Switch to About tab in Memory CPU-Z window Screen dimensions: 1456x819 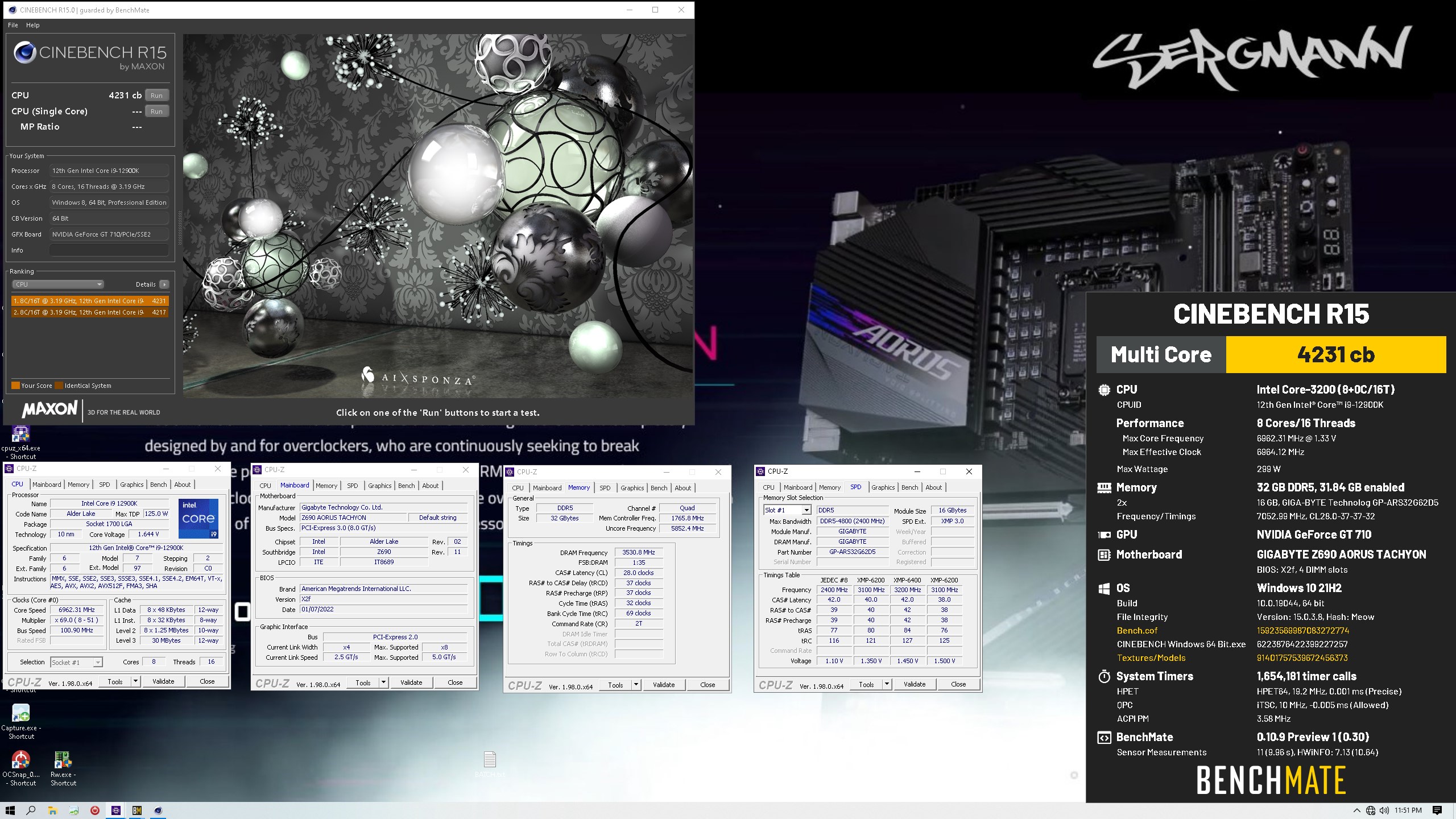[x=683, y=488]
